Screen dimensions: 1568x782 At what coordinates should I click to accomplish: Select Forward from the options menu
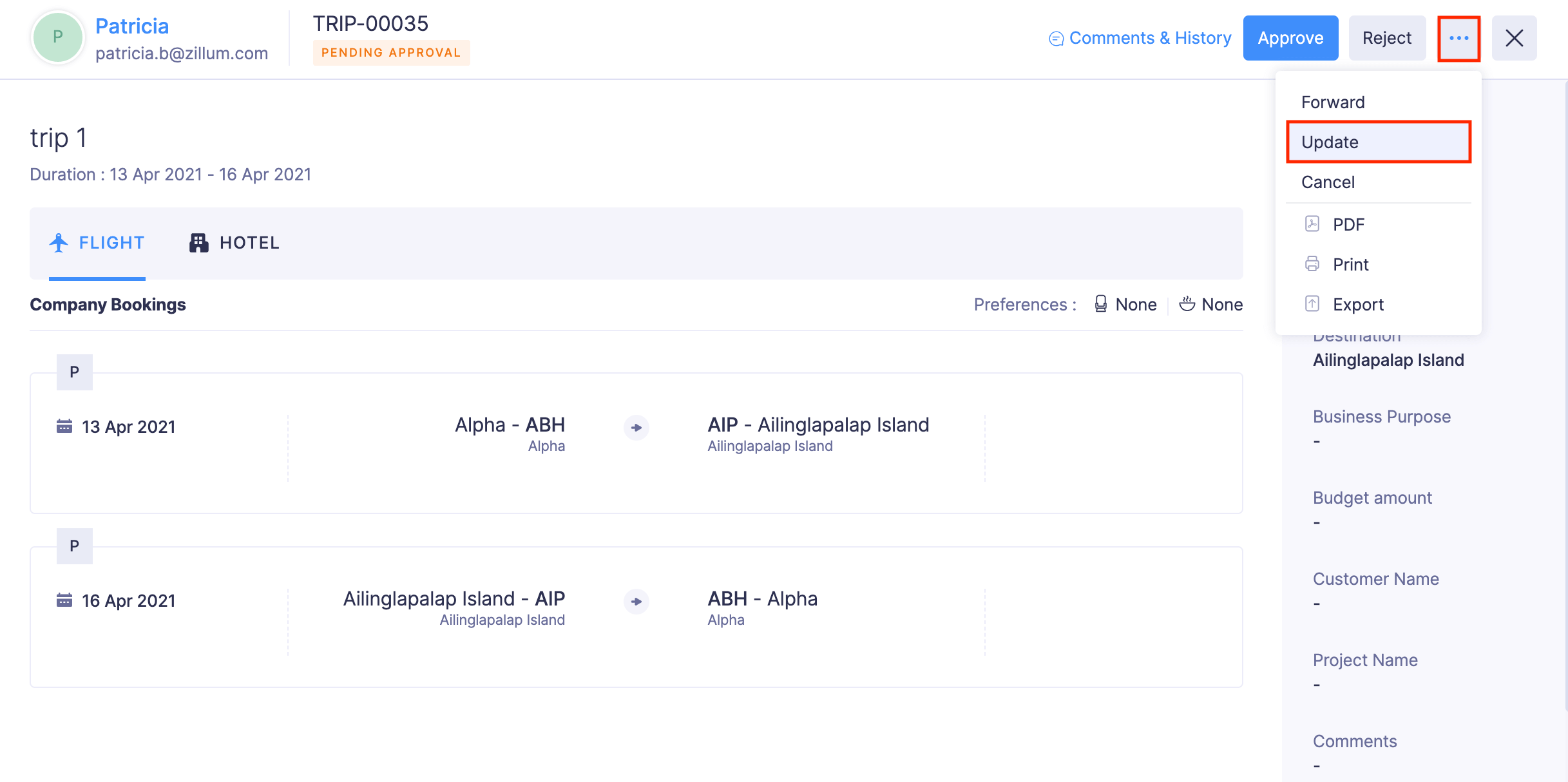coord(1333,101)
